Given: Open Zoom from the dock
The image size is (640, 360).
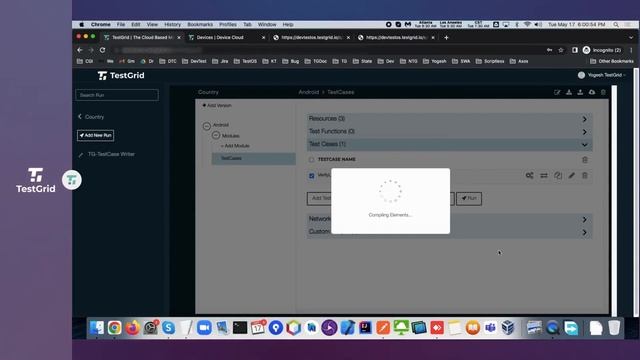Looking at the screenshot, I should [x=204, y=328].
